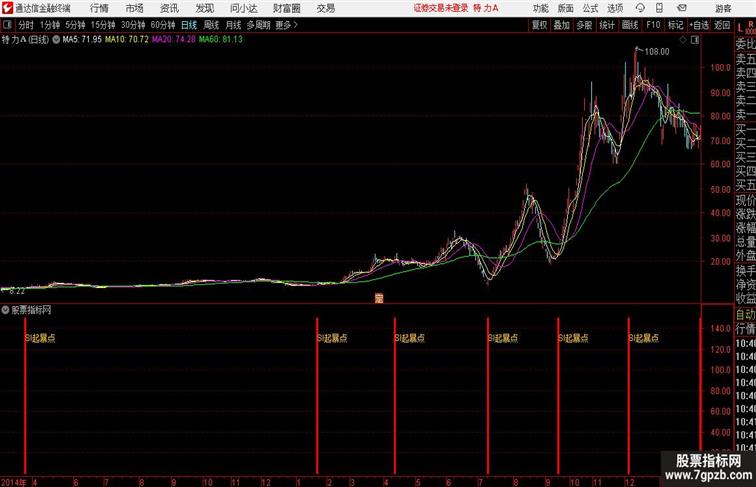Click the 统计 statistics button
The height and width of the screenshot is (487, 756).
coord(607,25)
